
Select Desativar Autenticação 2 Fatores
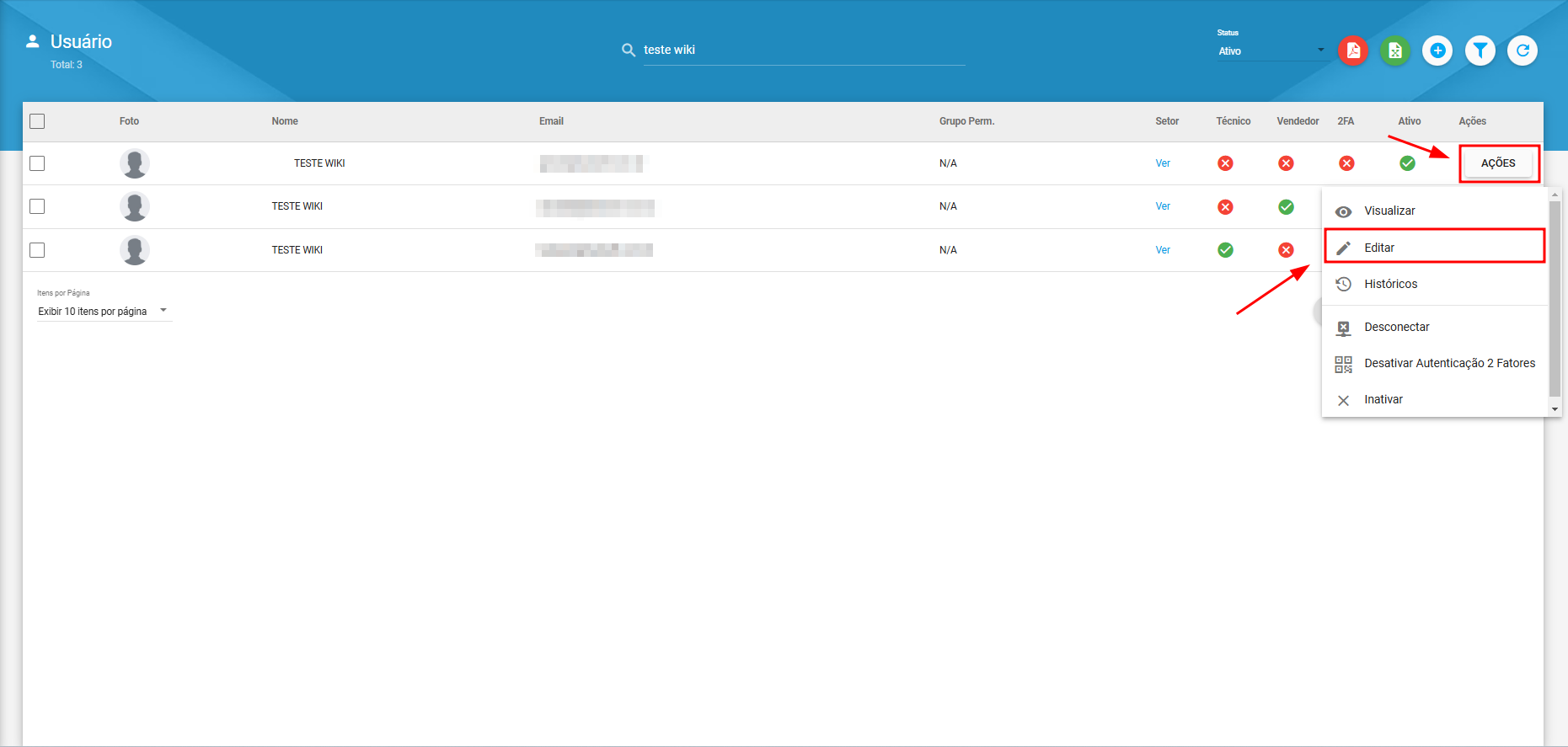1435,363
